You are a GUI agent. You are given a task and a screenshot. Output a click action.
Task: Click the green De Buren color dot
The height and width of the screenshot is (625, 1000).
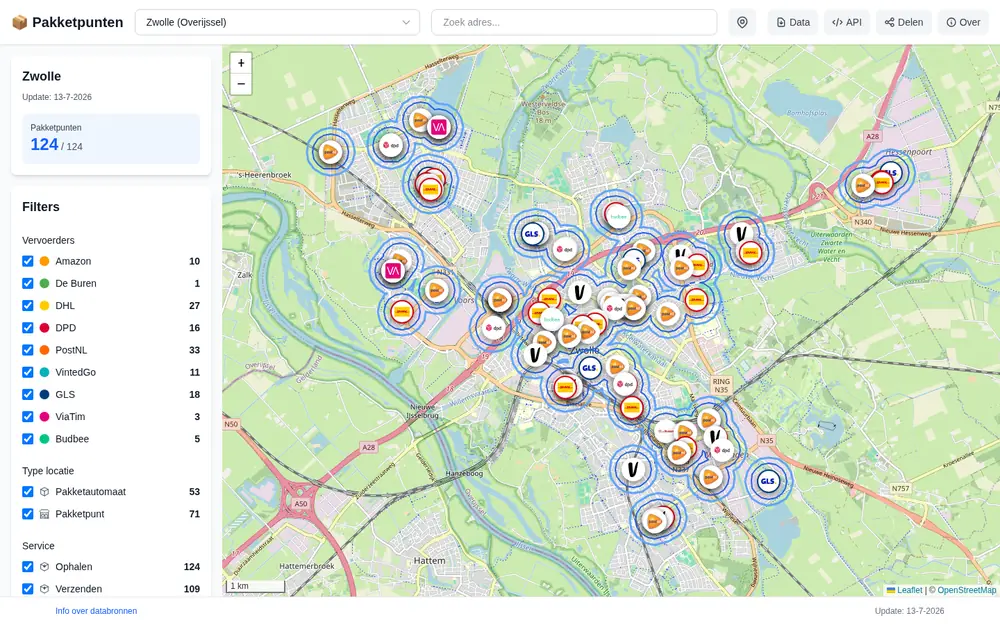tap(45, 283)
